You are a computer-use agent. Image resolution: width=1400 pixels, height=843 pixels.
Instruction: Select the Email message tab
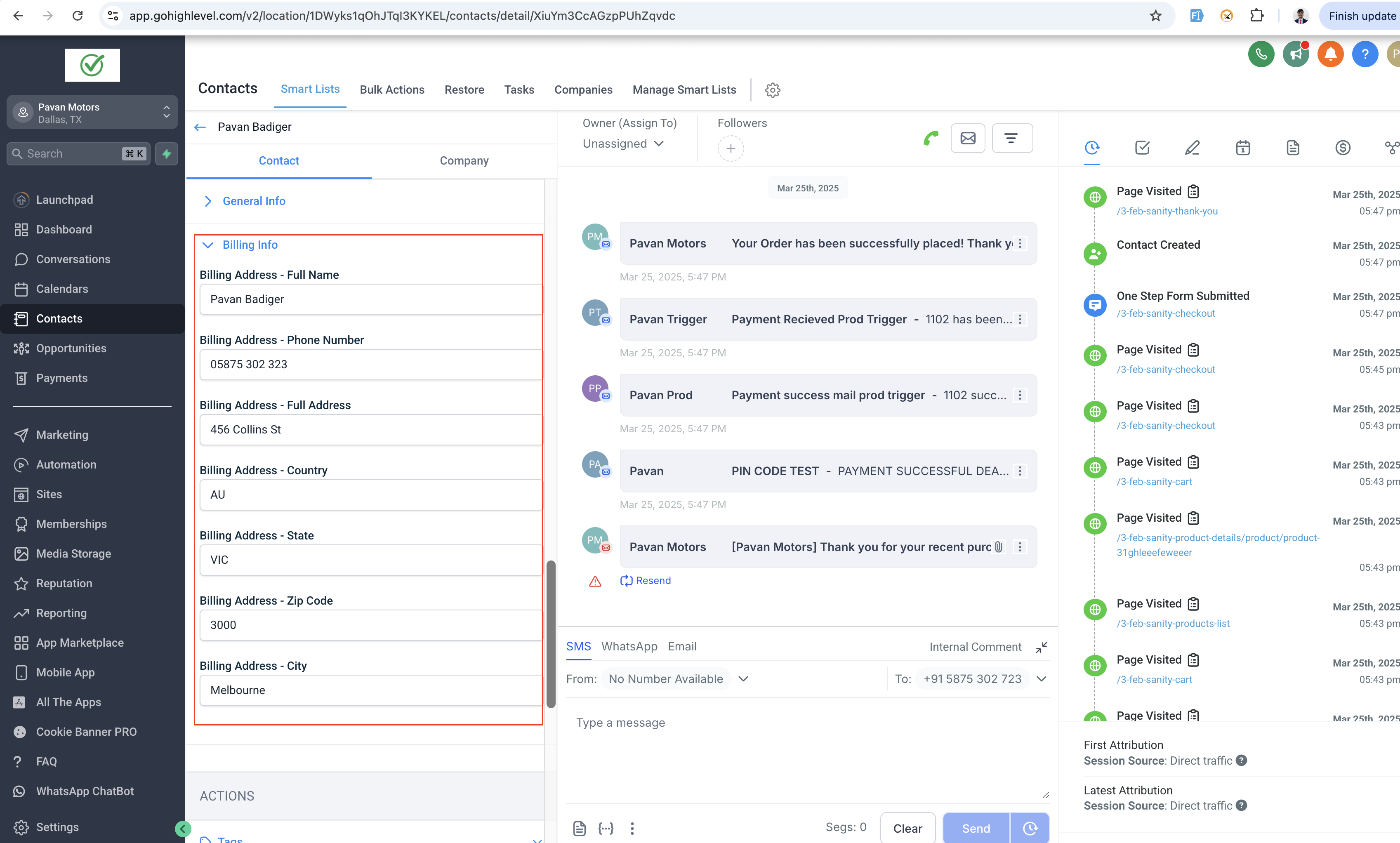click(682, 646)
